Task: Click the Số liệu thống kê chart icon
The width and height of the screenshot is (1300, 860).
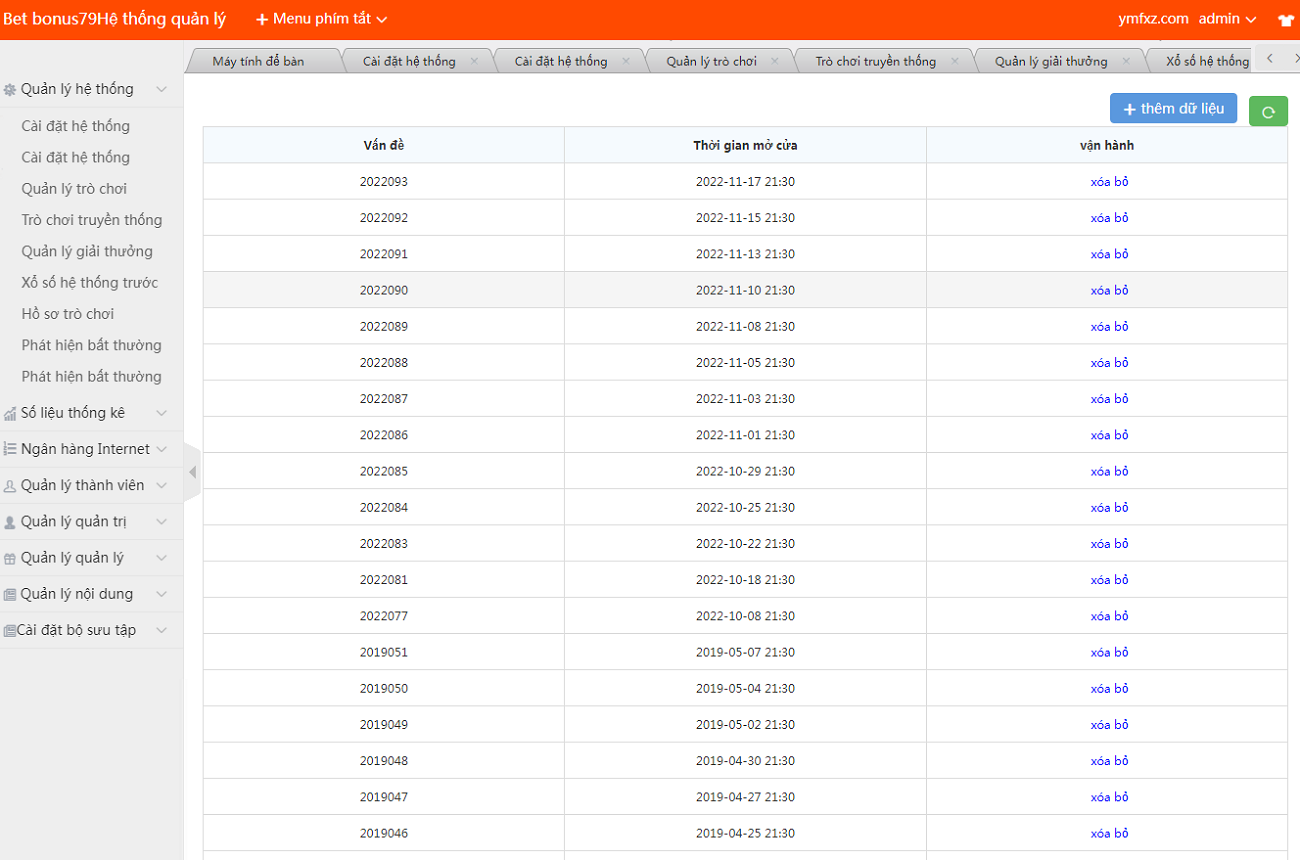Action: click(10, 413)
